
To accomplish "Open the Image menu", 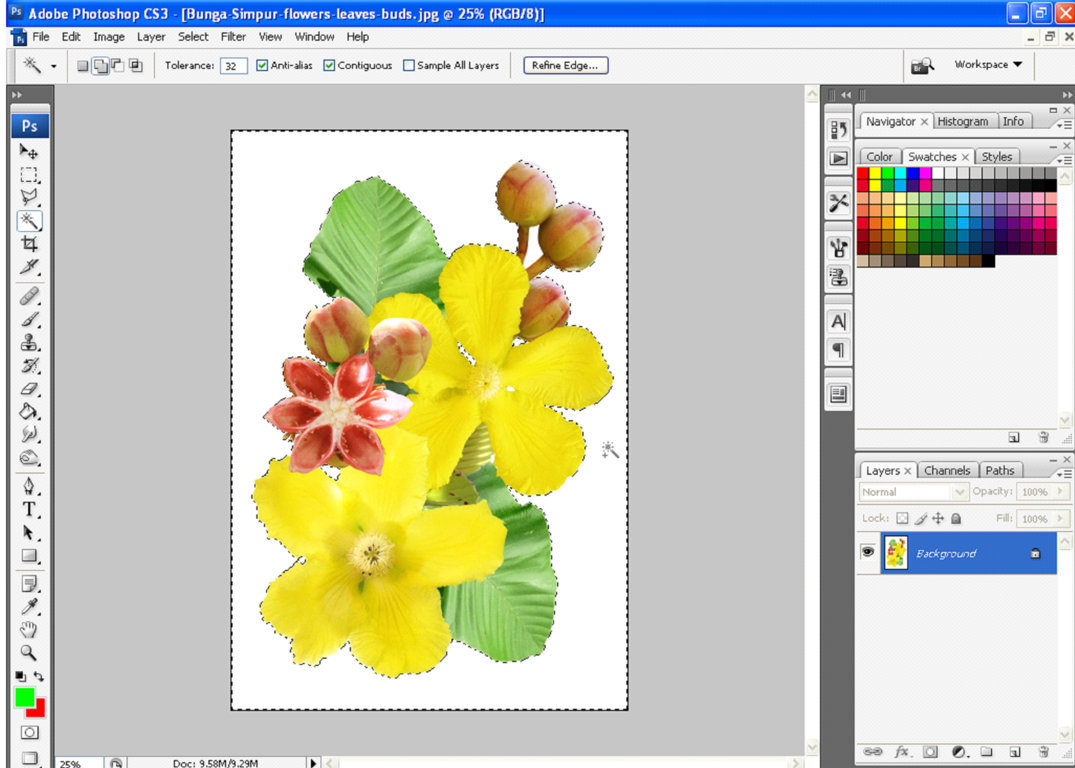I will pyautogui.click(x=109, y=37).
